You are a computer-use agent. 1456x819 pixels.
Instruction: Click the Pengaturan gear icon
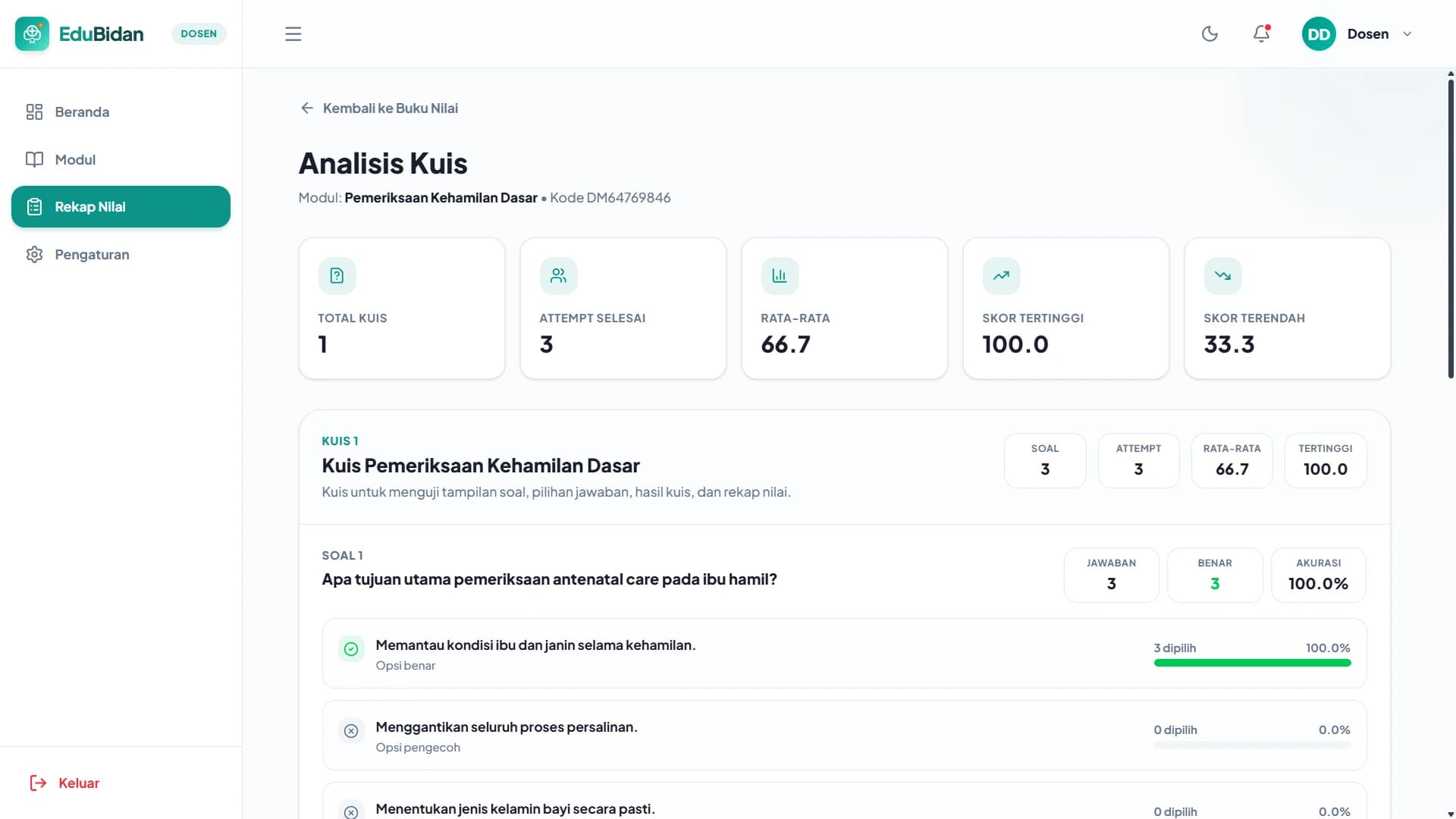(x=34, y=255)
